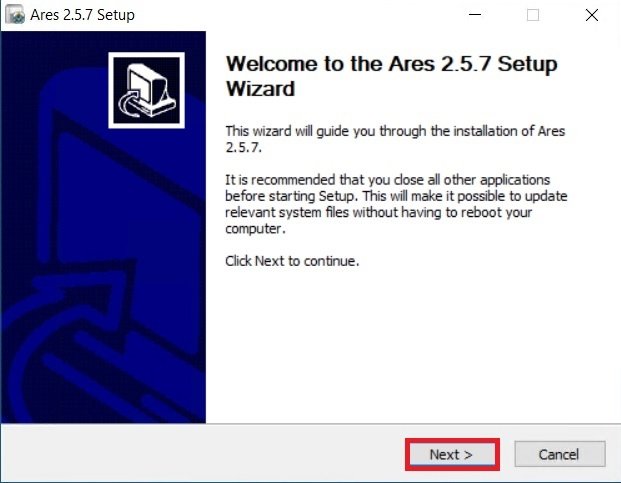
Task: Click the gray footer panel left of Next
Action: pos(202,454)
